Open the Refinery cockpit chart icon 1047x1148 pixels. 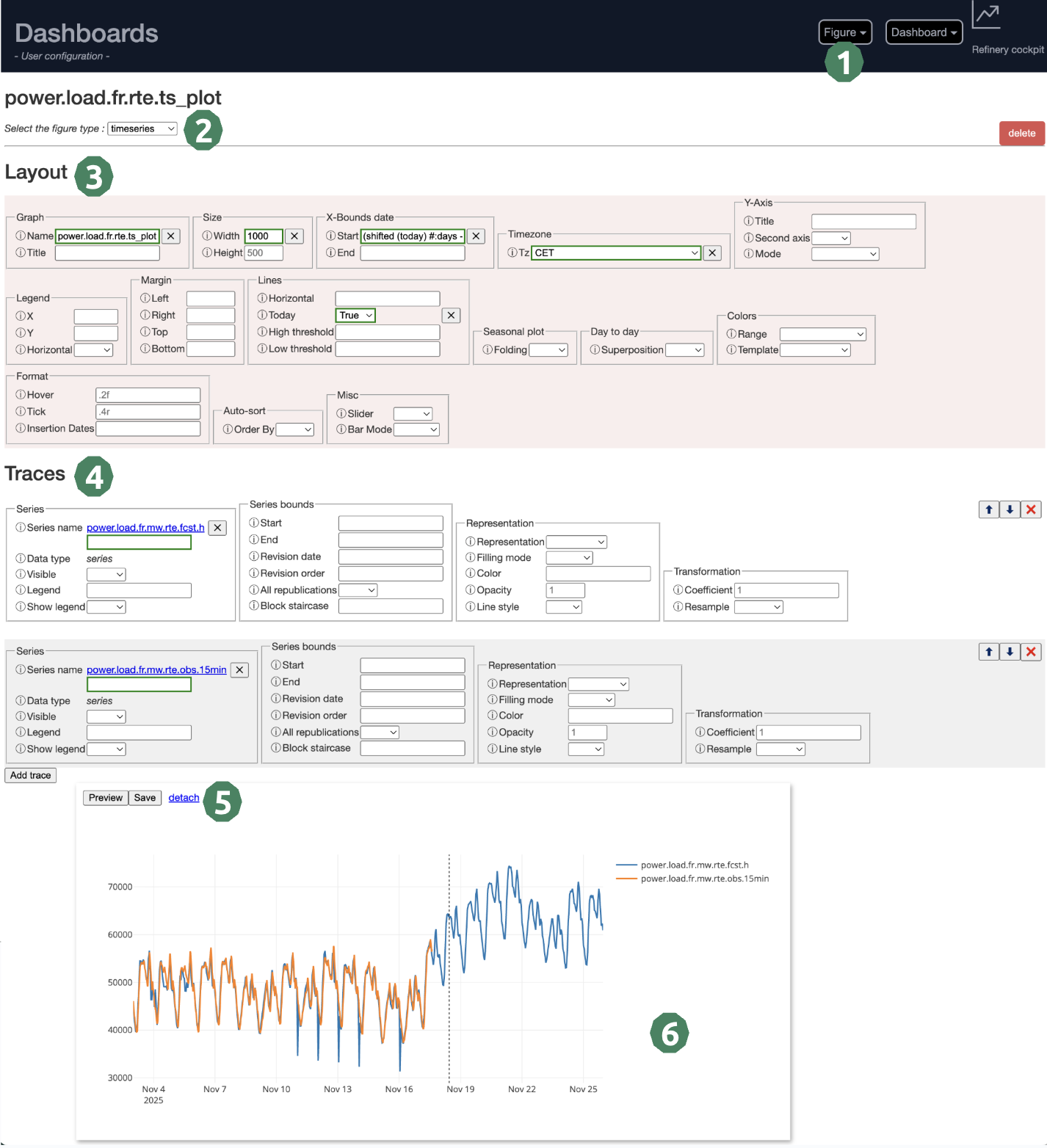(987, 15)
